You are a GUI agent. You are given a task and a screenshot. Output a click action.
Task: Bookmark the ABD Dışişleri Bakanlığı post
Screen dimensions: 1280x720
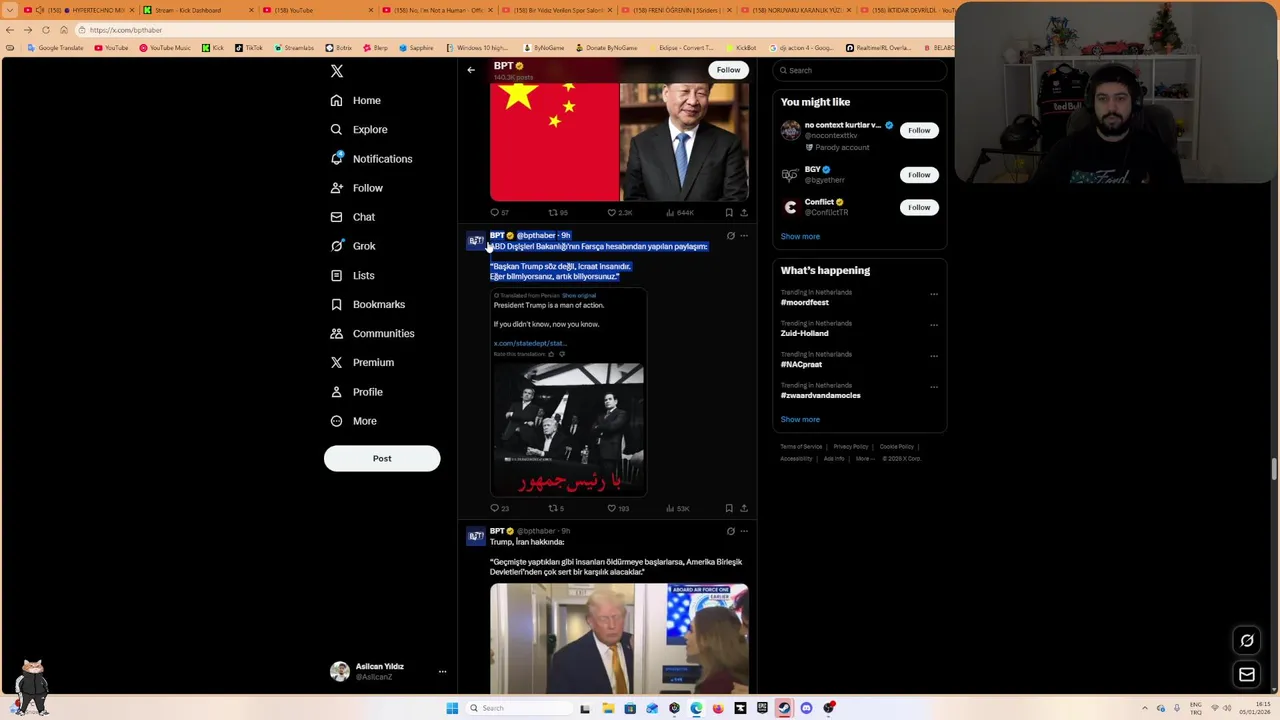point(729,509)
